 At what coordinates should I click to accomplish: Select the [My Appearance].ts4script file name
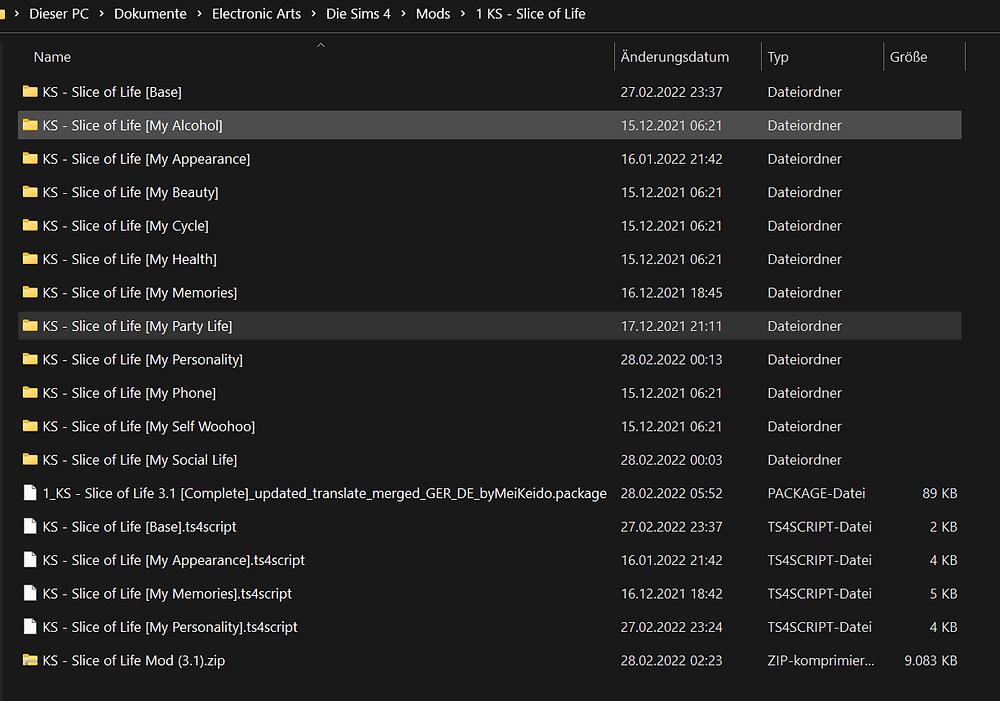click(174, 561)
